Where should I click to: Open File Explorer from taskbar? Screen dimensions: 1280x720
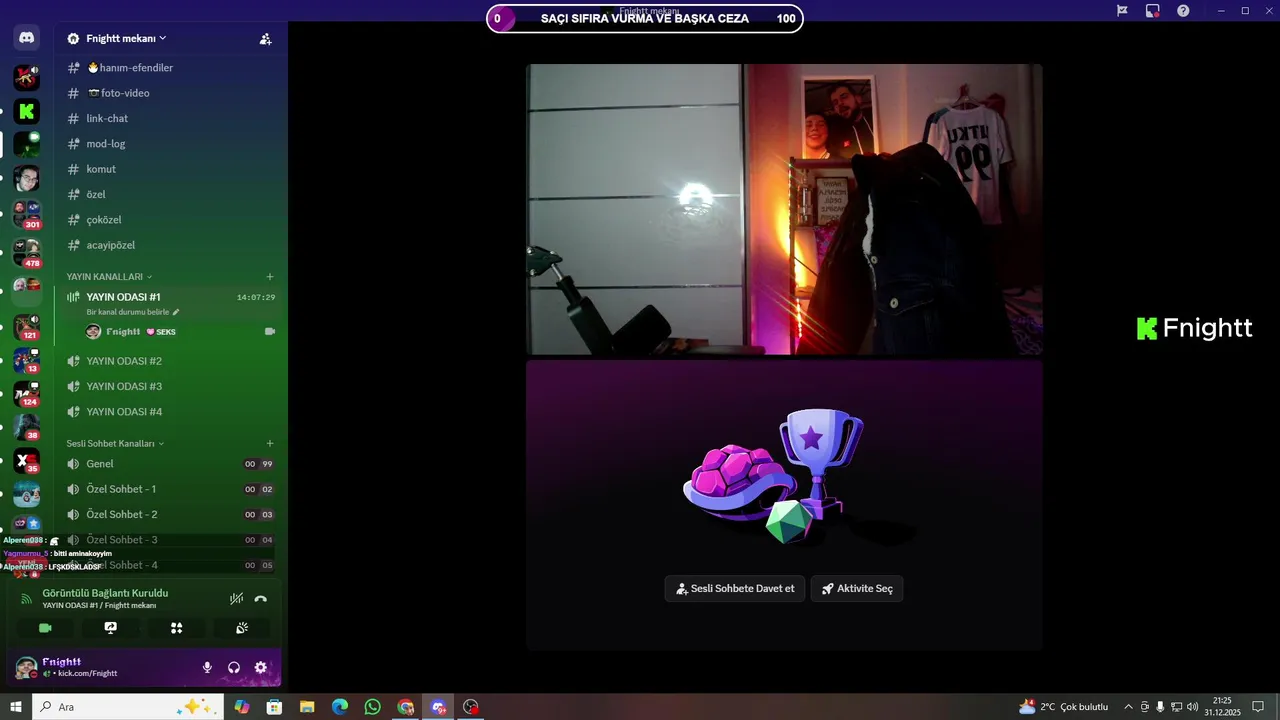[x=307, y=707]
